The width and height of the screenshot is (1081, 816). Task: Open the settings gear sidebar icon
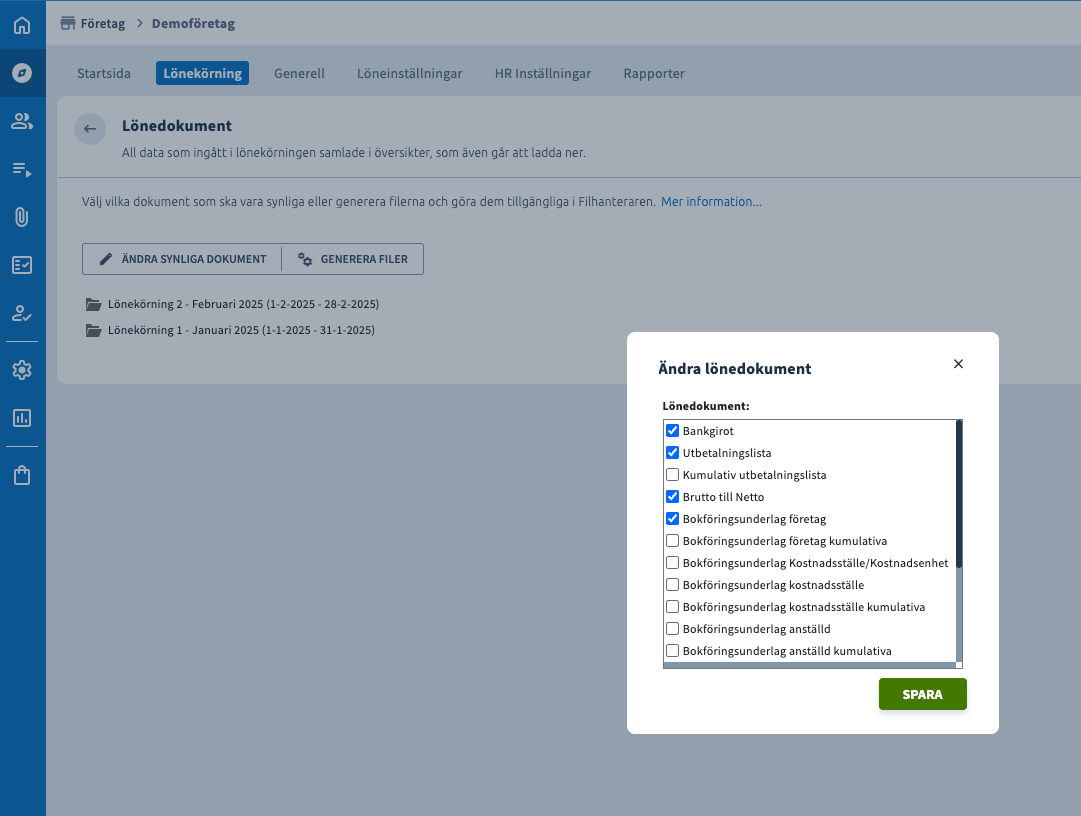[x=22, y=370]
